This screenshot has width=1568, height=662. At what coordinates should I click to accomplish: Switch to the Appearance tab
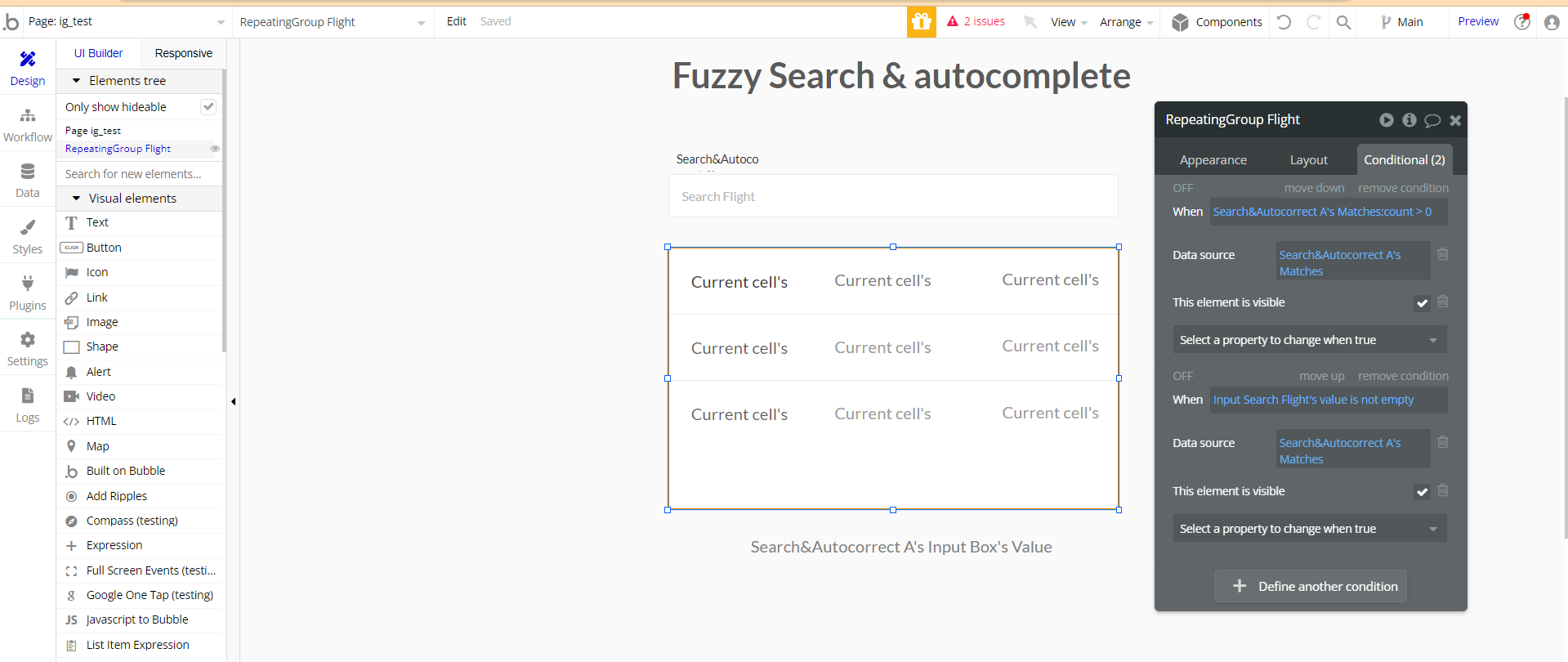1213,160
